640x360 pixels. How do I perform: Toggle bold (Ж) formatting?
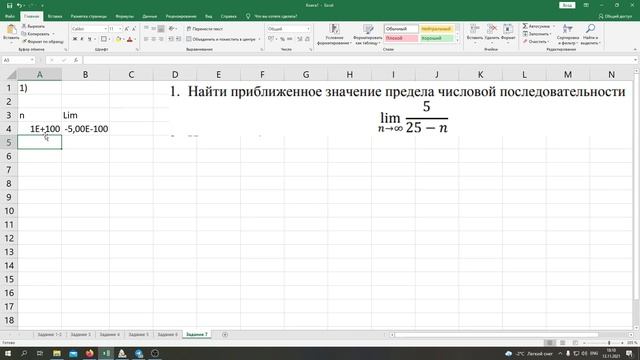click(x=75, y=39)
